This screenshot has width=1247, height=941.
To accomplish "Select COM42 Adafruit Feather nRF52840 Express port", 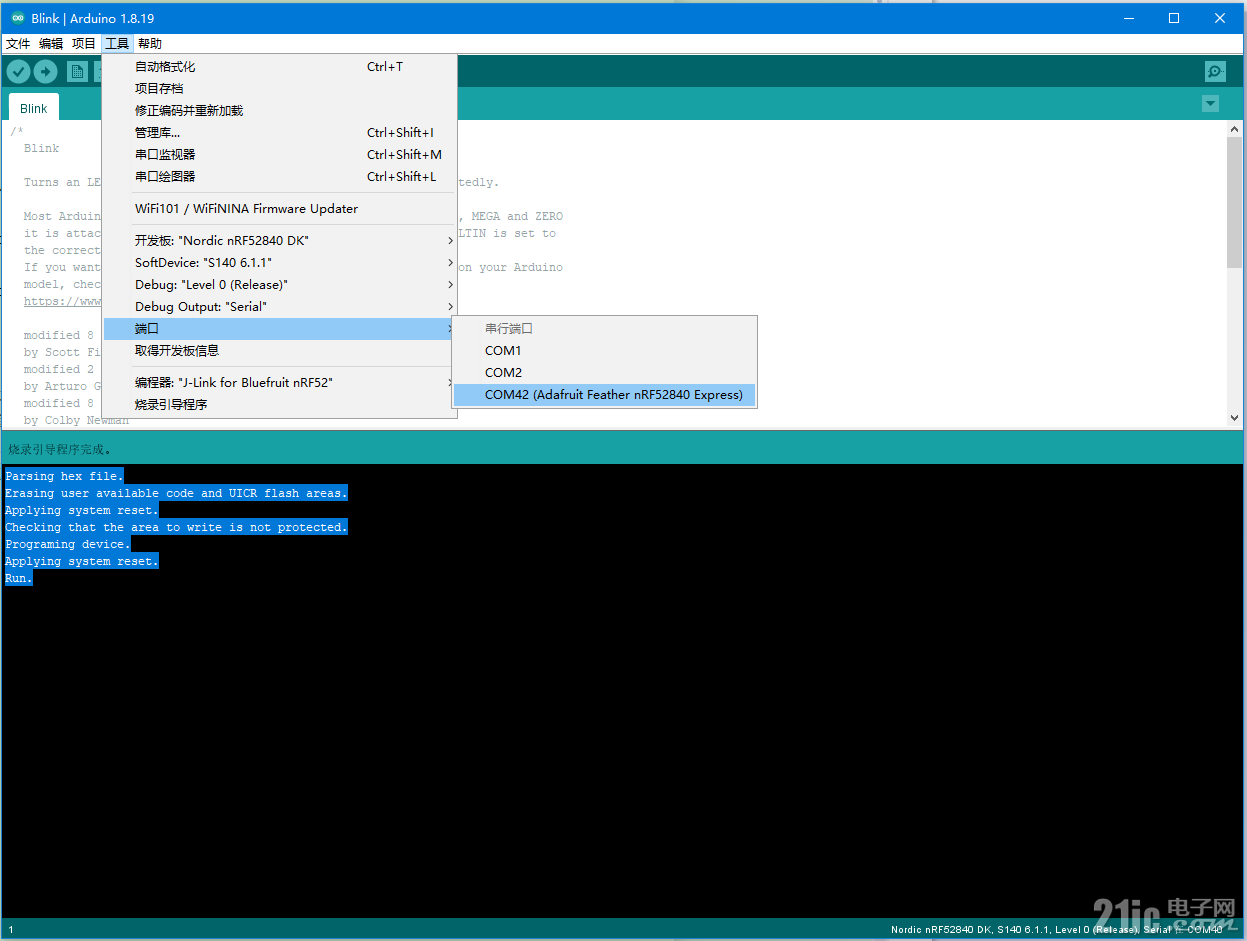I will (x=605, y=395).
